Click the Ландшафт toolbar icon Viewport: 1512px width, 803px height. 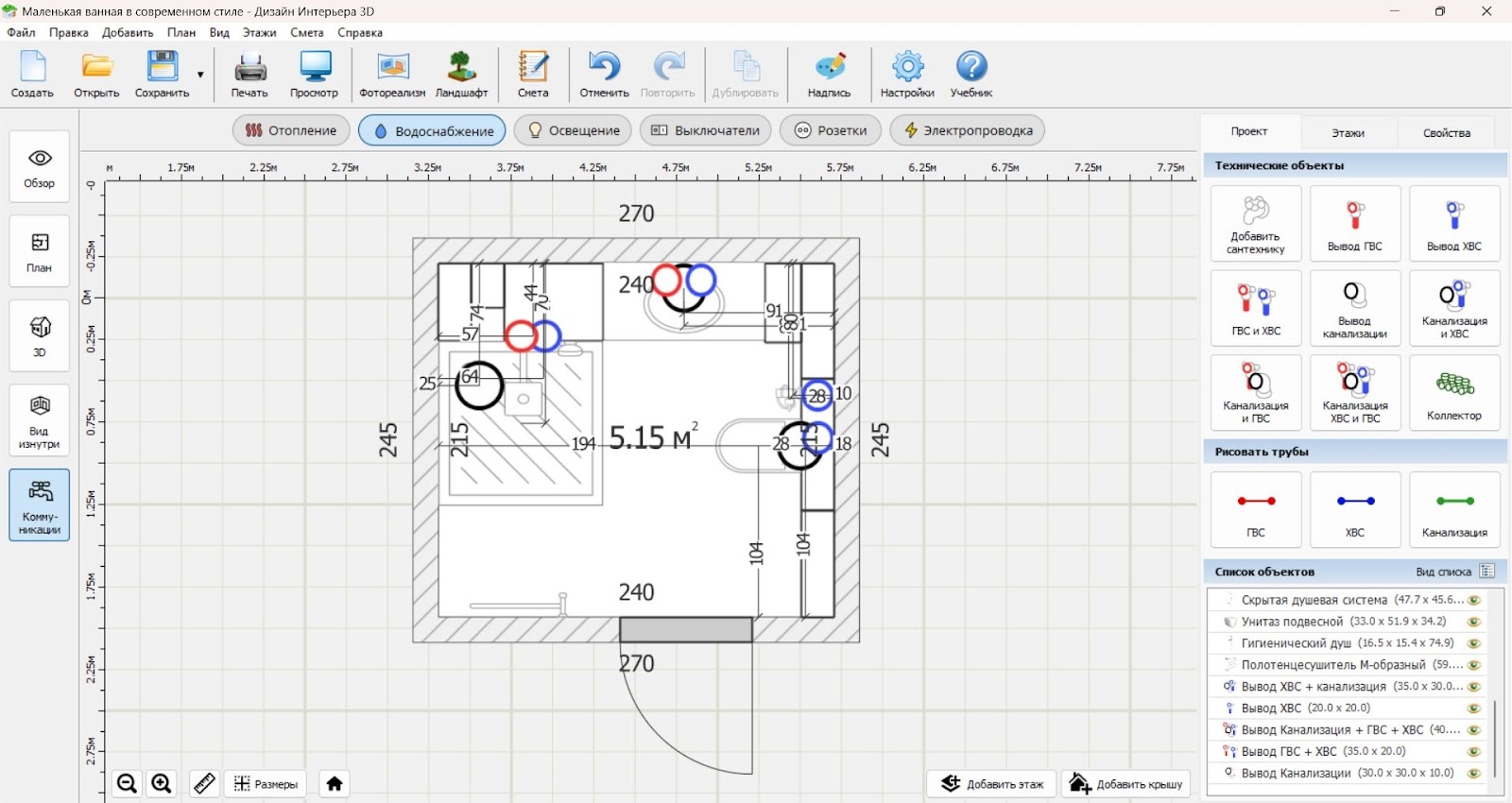pos(461,75)
